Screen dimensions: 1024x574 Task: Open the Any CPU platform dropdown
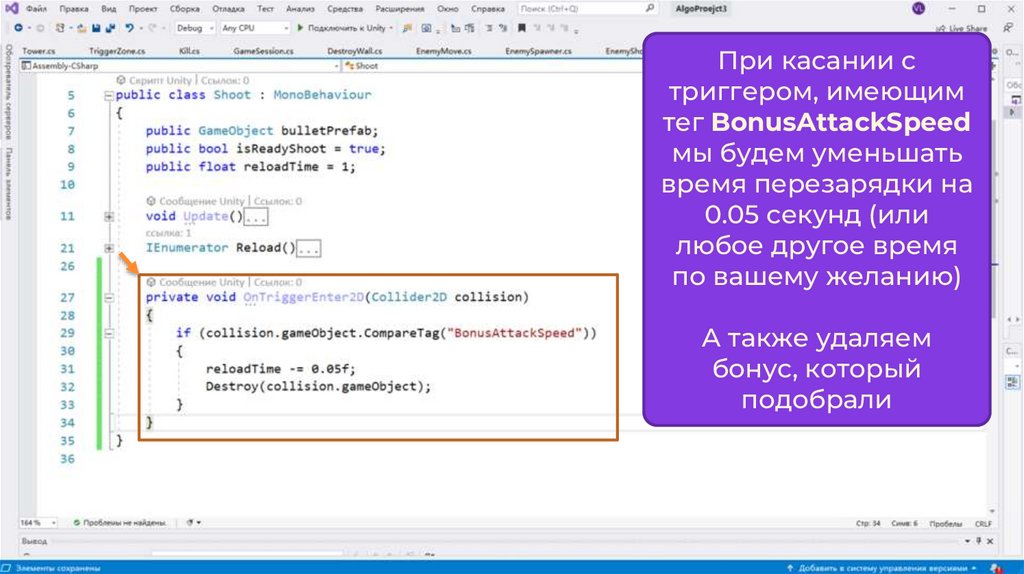254,28
